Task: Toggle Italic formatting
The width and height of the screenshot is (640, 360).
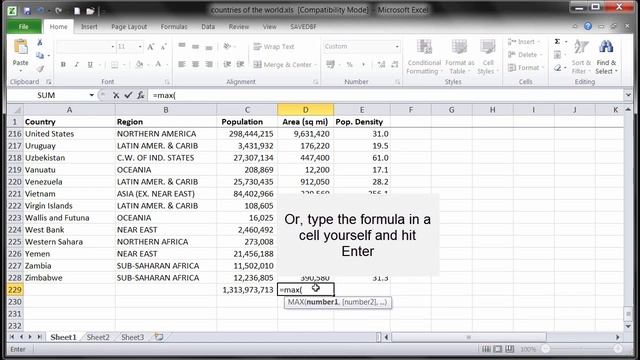Action: [x=76, y=64]
